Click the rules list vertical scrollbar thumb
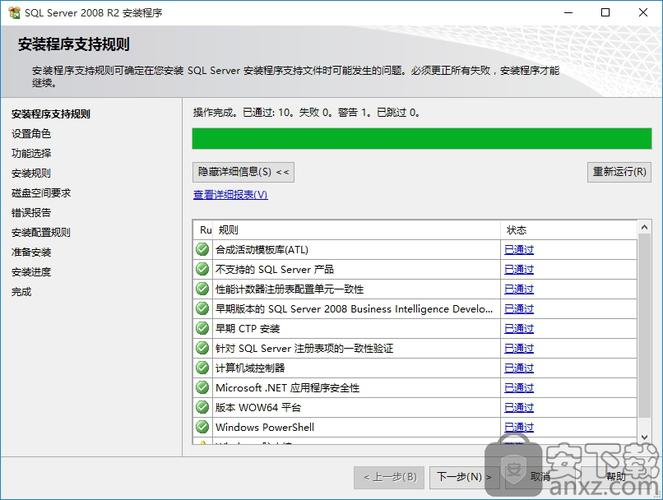 (x=644, y=325)
